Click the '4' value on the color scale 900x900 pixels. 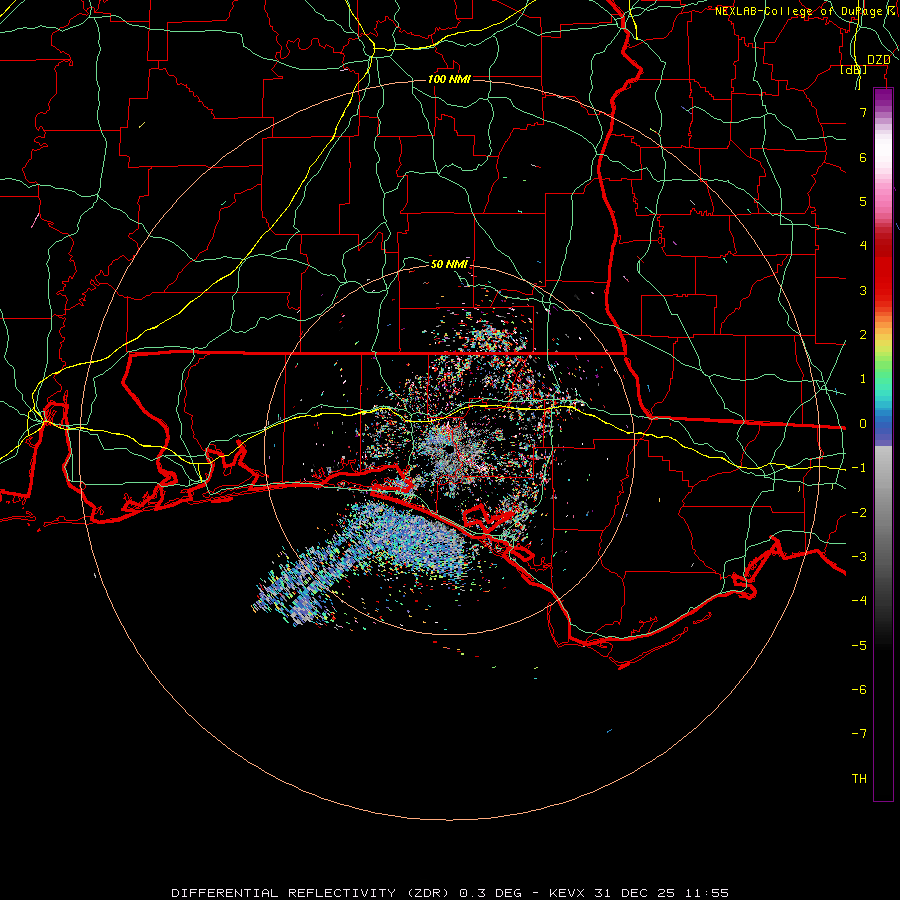tap(863, 246)
